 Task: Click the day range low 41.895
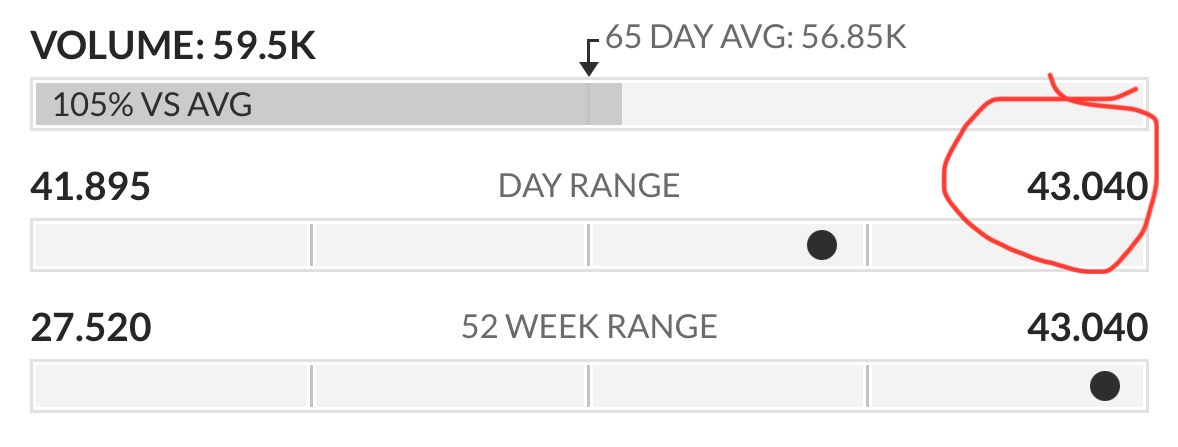pos(90,186)
